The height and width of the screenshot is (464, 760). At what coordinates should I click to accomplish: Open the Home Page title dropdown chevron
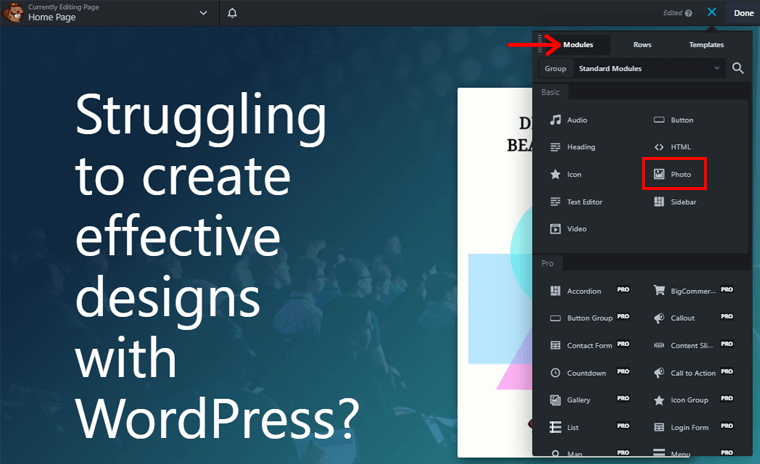click(x=204, y=13)
